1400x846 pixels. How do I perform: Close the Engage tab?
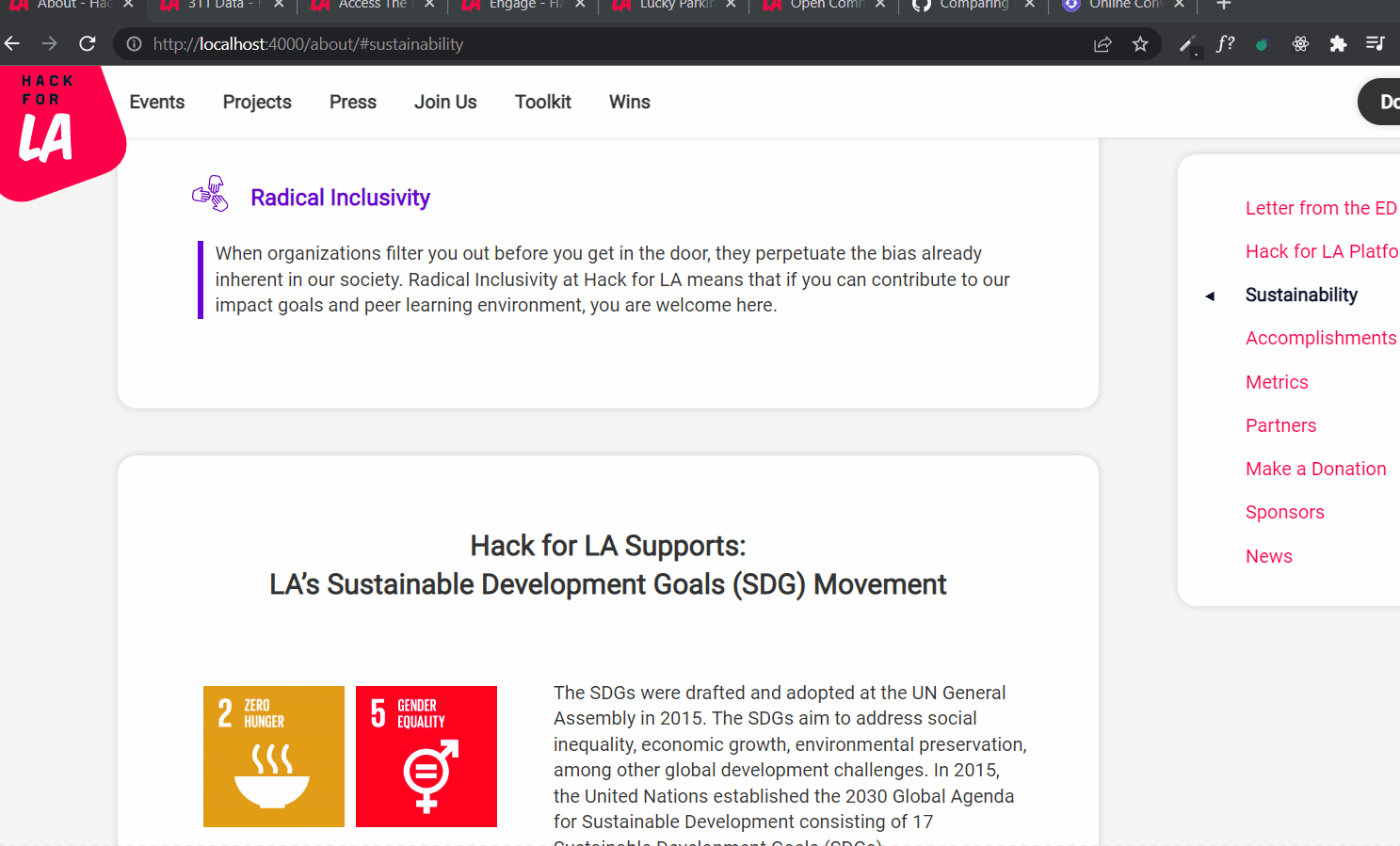tap(580, 5)
